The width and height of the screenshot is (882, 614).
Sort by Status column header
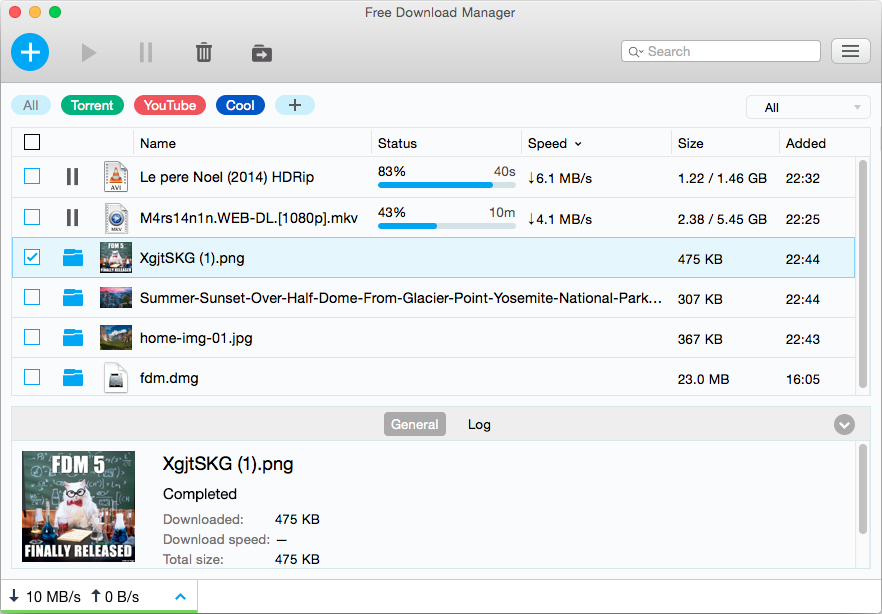coord(397,143)
